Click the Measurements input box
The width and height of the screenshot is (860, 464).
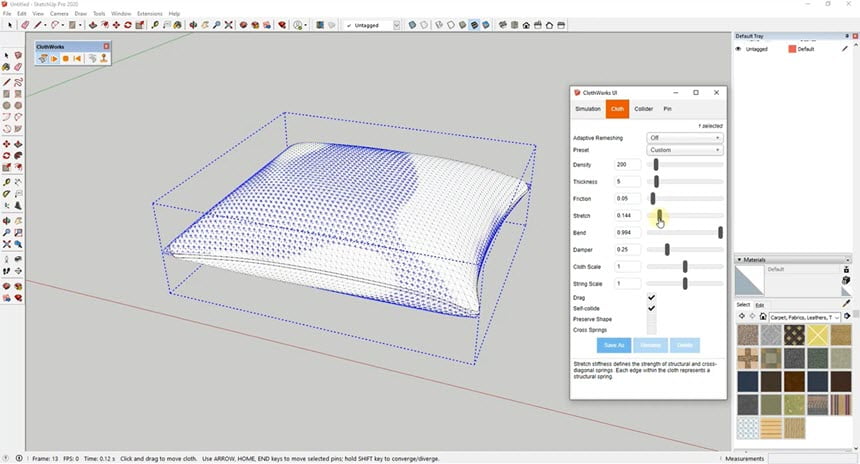pos(811,459)
